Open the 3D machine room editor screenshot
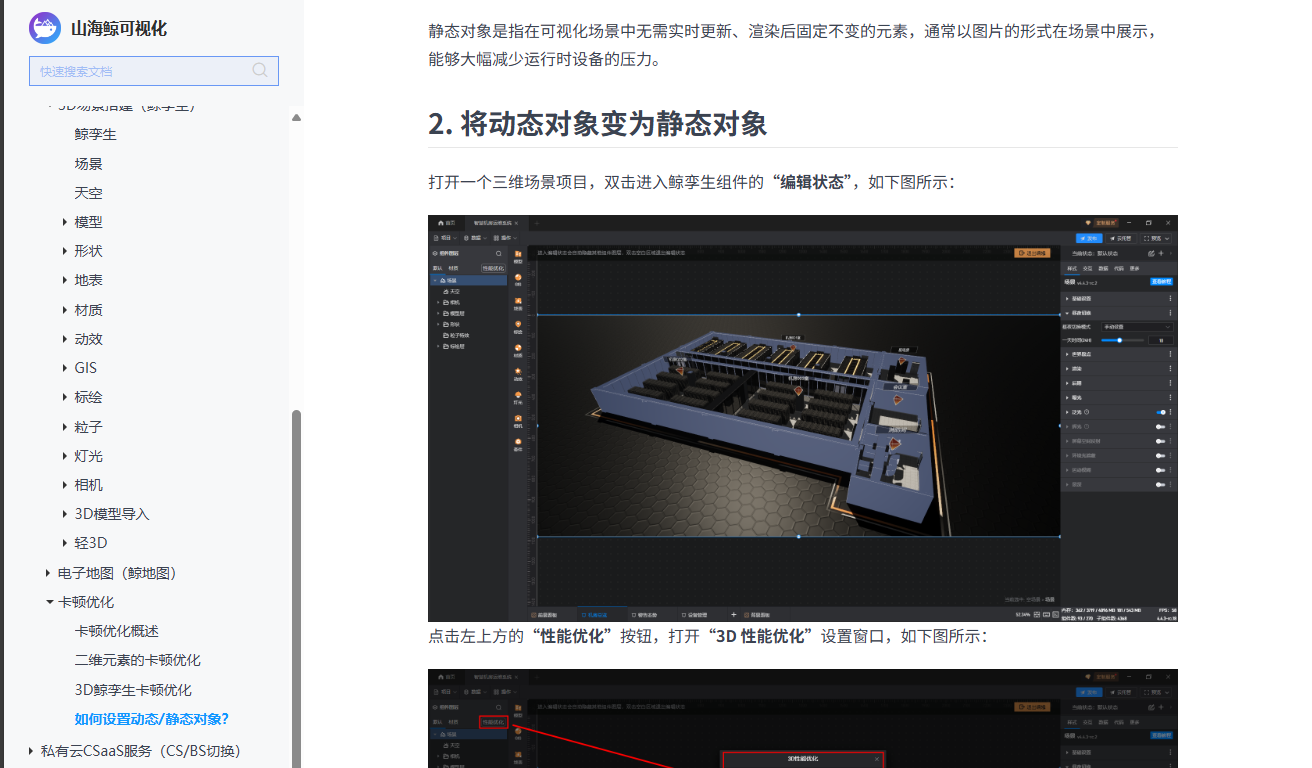Image resolution: width=1312 pixels, height=768 pixels. pyautogui.click(x=803, y=418)
